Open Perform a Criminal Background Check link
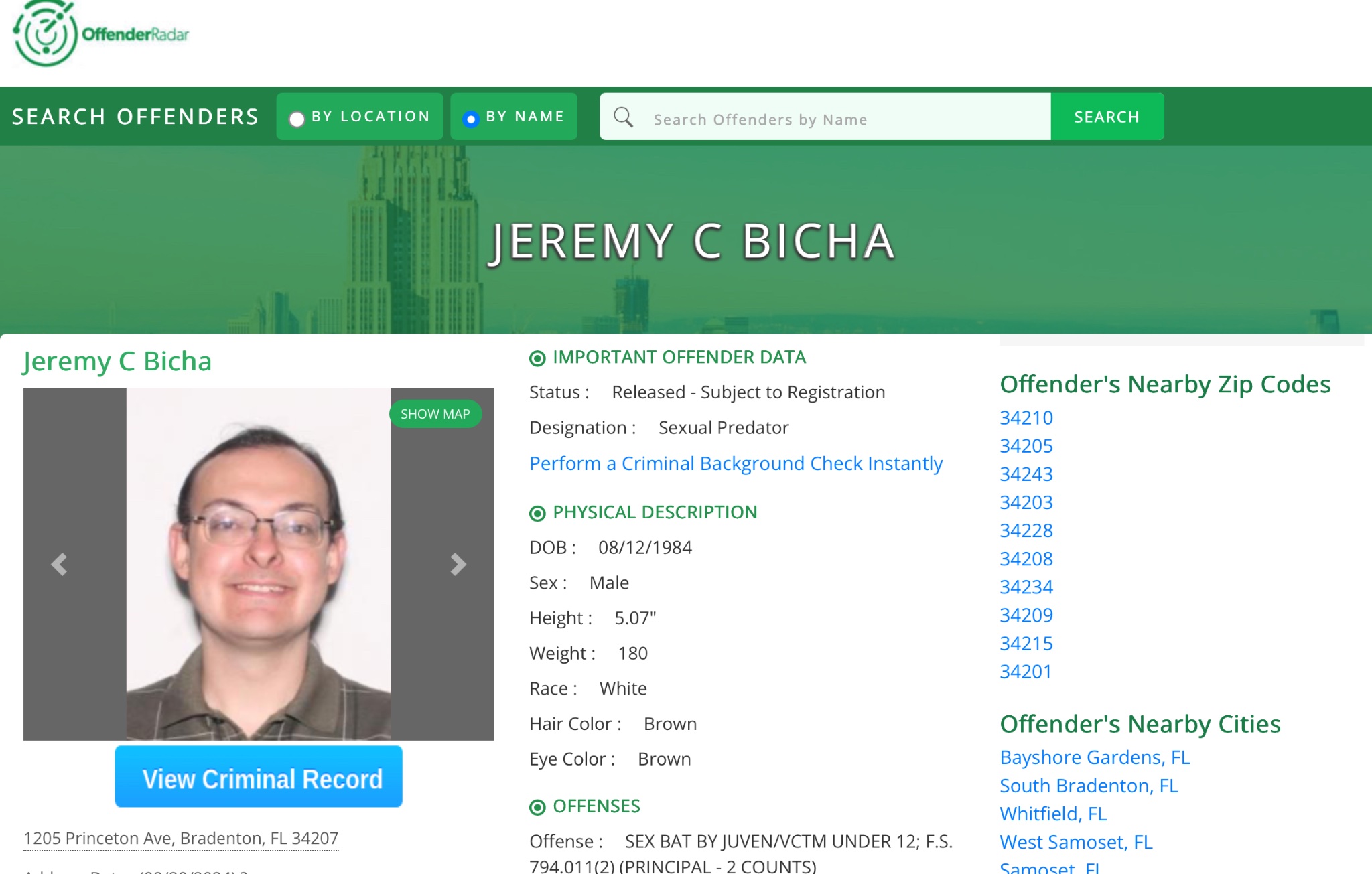1372x874 pixels. [736, 463]
